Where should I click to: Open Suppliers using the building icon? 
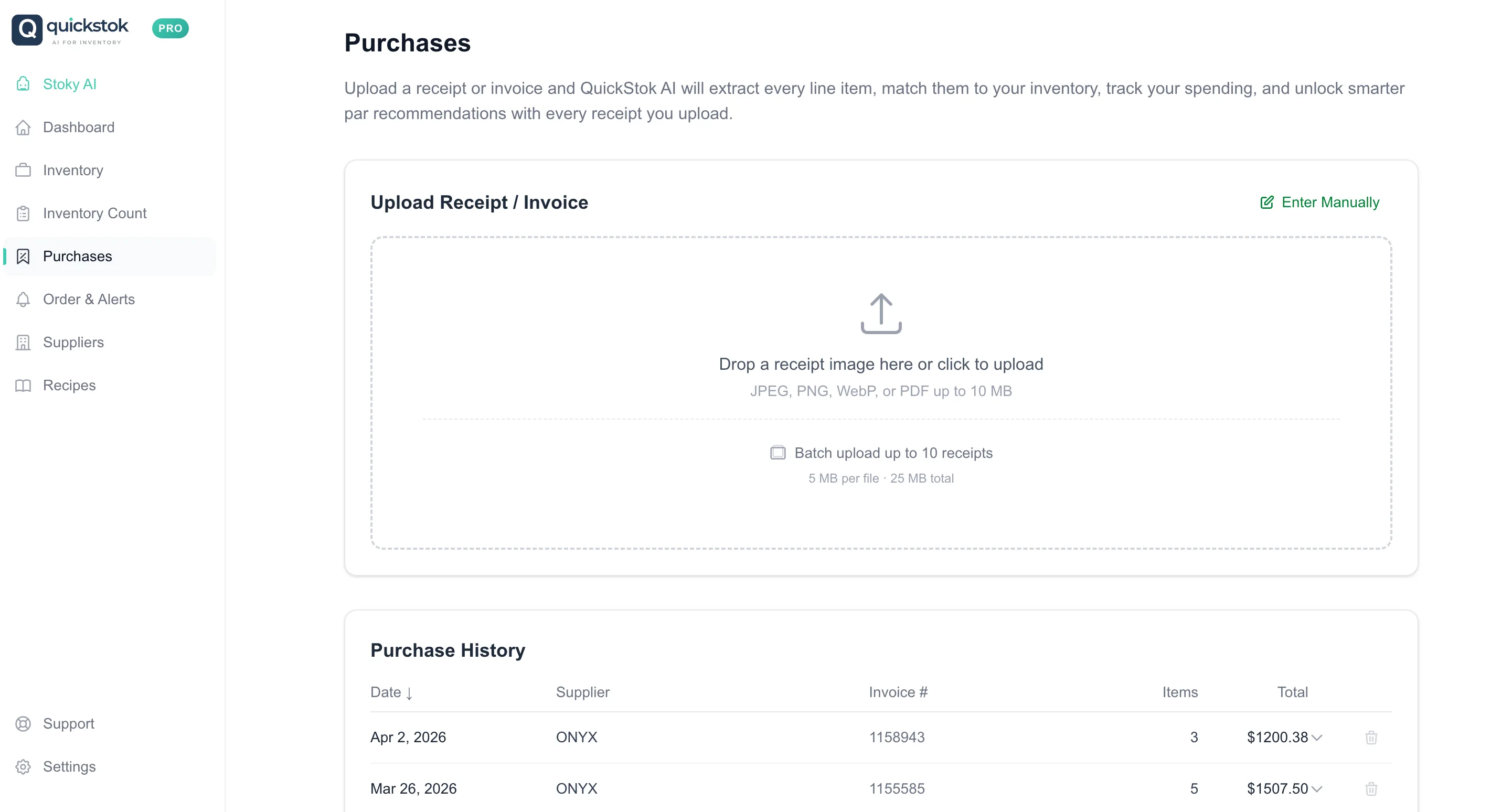[23, 342]
